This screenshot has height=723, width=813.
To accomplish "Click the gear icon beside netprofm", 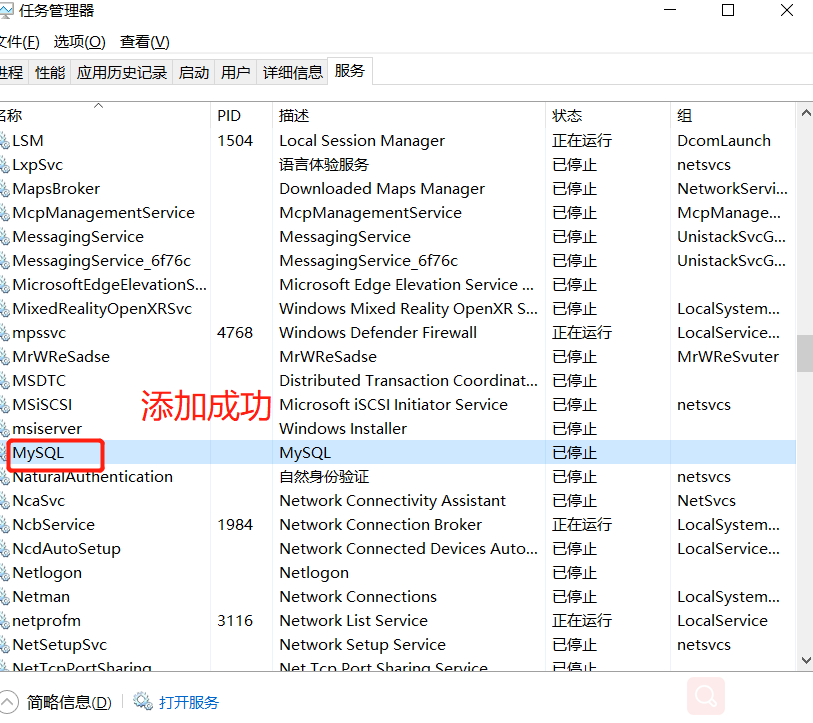I will pos(5,621).
